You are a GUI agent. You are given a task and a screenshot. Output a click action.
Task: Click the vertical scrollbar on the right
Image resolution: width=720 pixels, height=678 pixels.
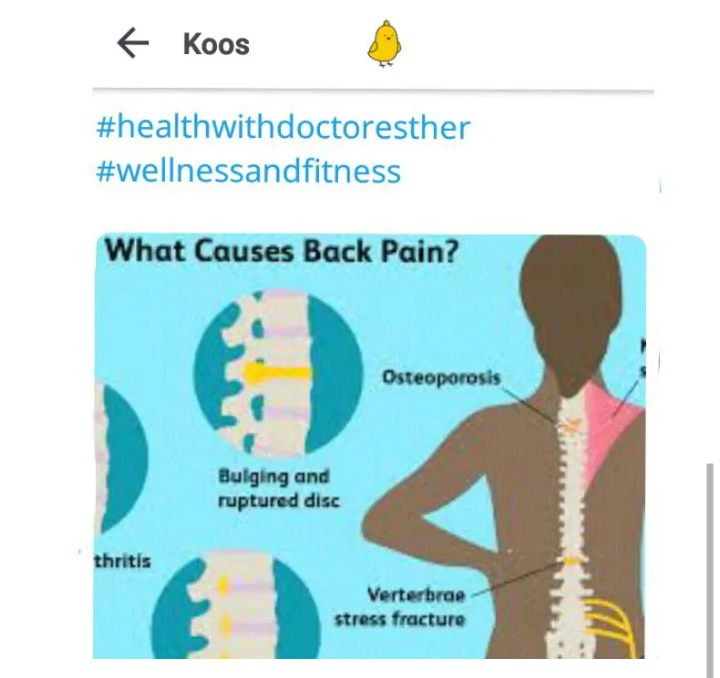(710, 569)
